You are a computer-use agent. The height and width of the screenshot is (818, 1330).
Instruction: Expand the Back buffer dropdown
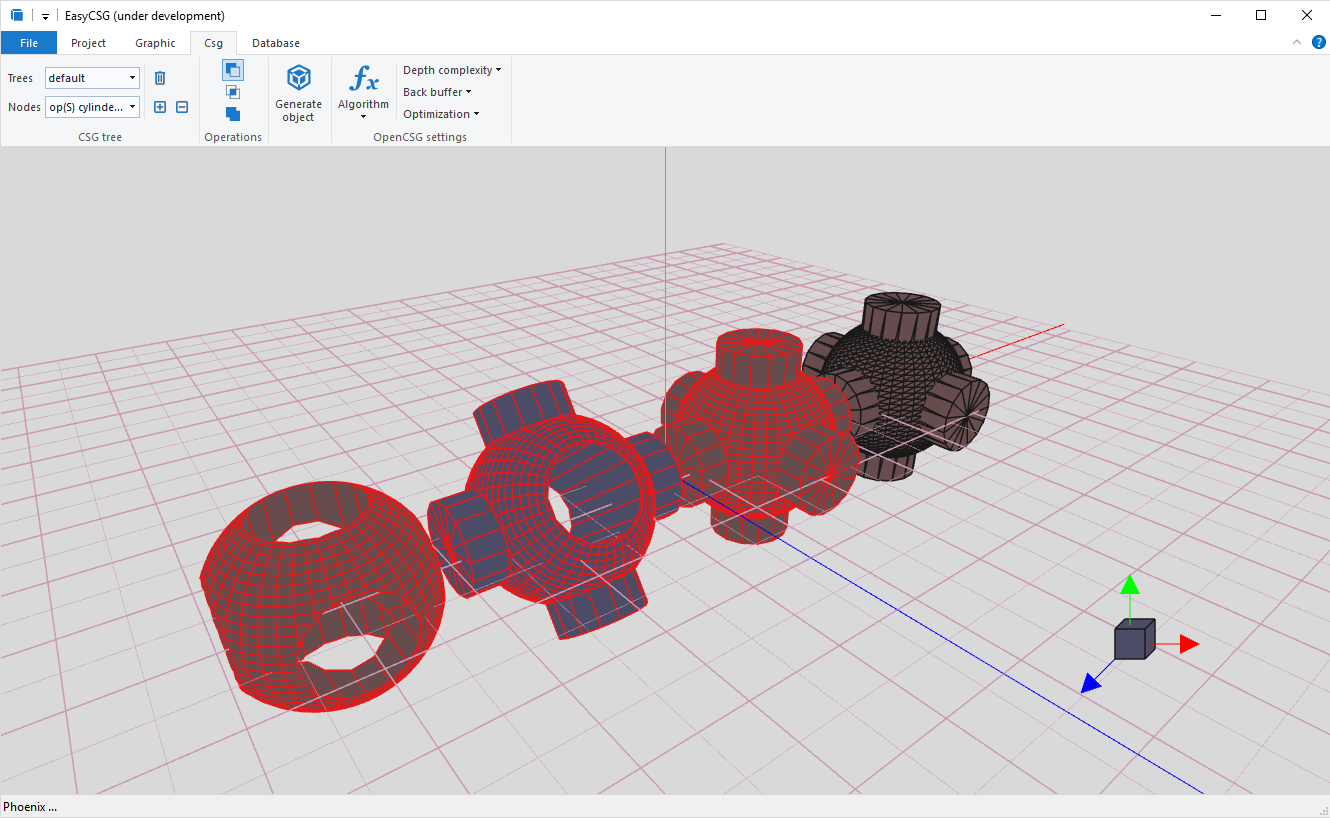pos(437,92)
